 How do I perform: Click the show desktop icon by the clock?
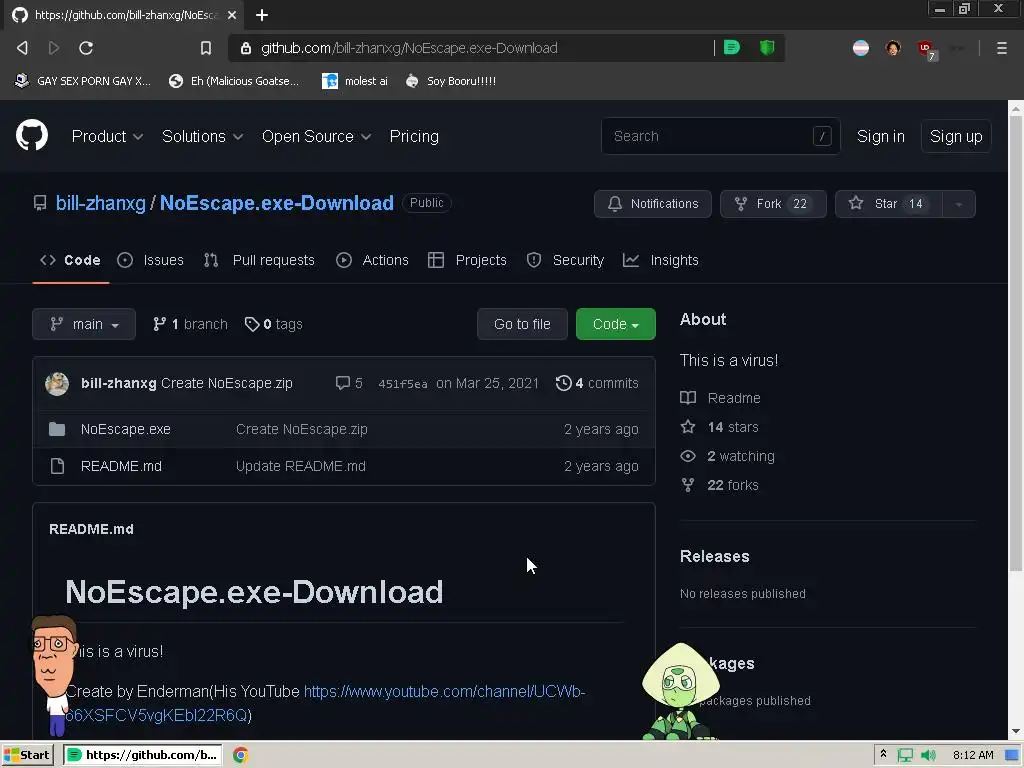click(x=1012, y=755)
